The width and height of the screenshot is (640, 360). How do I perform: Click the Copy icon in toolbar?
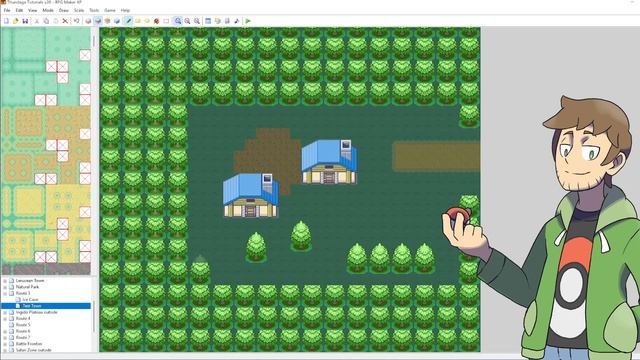pos(46,21)
